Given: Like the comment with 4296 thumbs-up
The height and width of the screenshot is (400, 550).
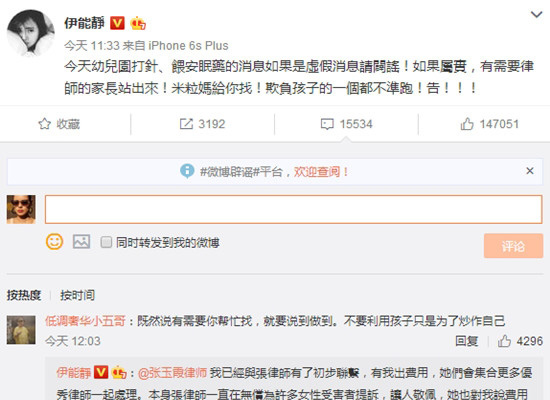Looking at the screenshot, I should (504, 341).
